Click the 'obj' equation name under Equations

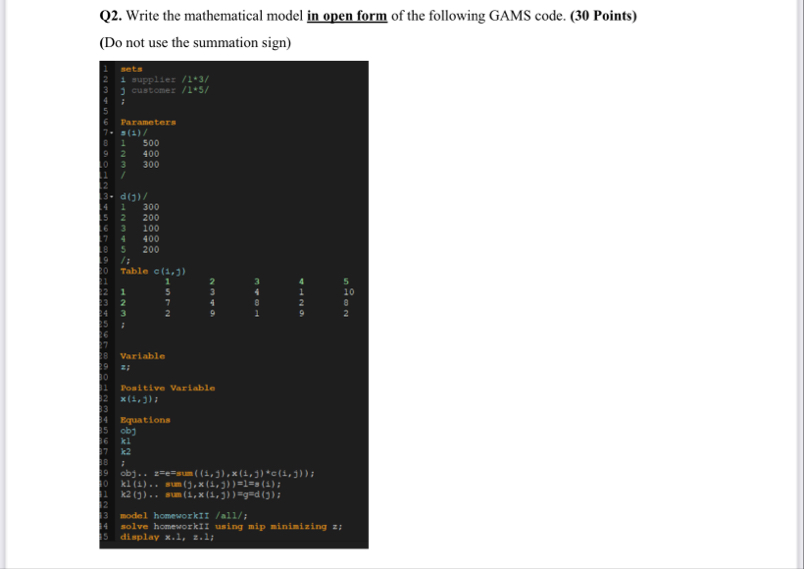(x=128, y=431)
